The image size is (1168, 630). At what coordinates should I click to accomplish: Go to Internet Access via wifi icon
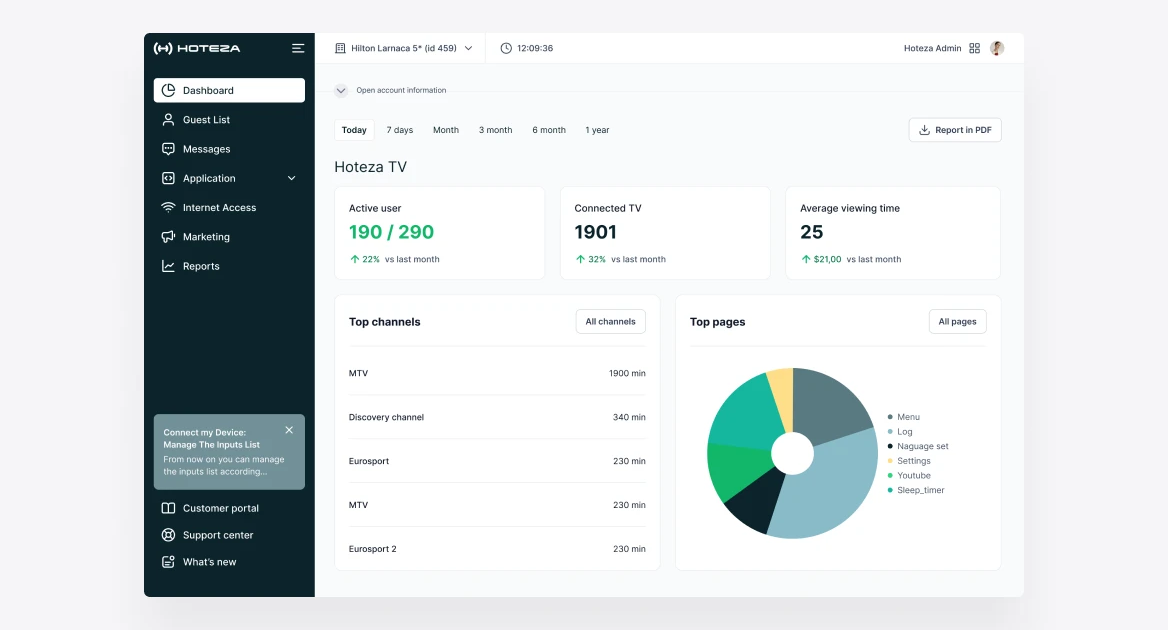[x=168, y=208]
